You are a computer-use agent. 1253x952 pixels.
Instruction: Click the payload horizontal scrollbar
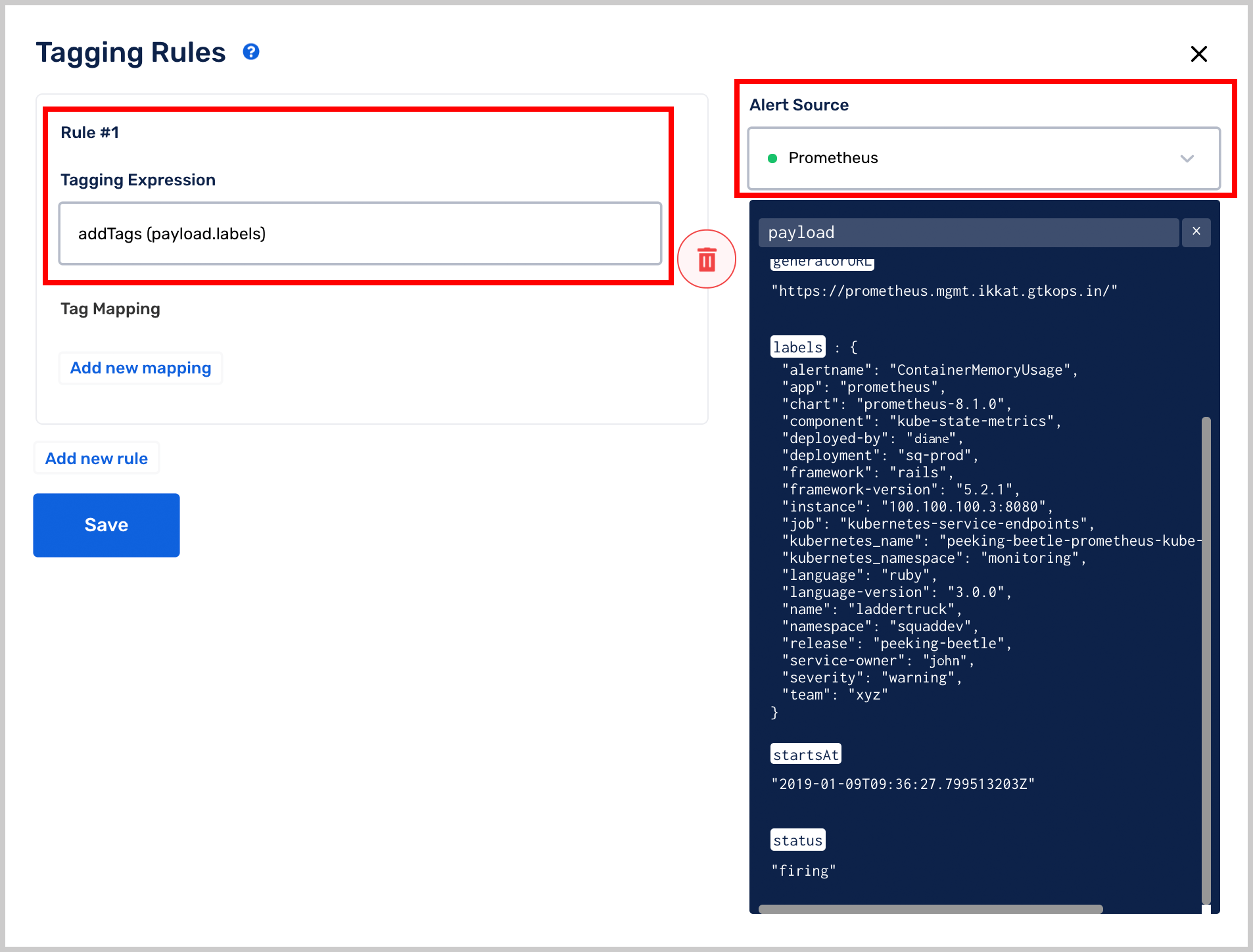(x=930, y=909)
